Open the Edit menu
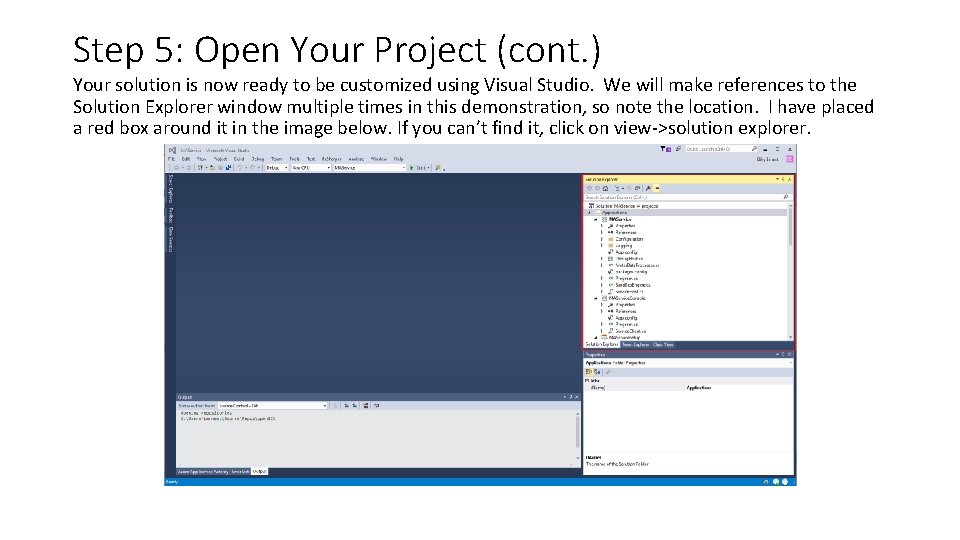 [186, 159]
